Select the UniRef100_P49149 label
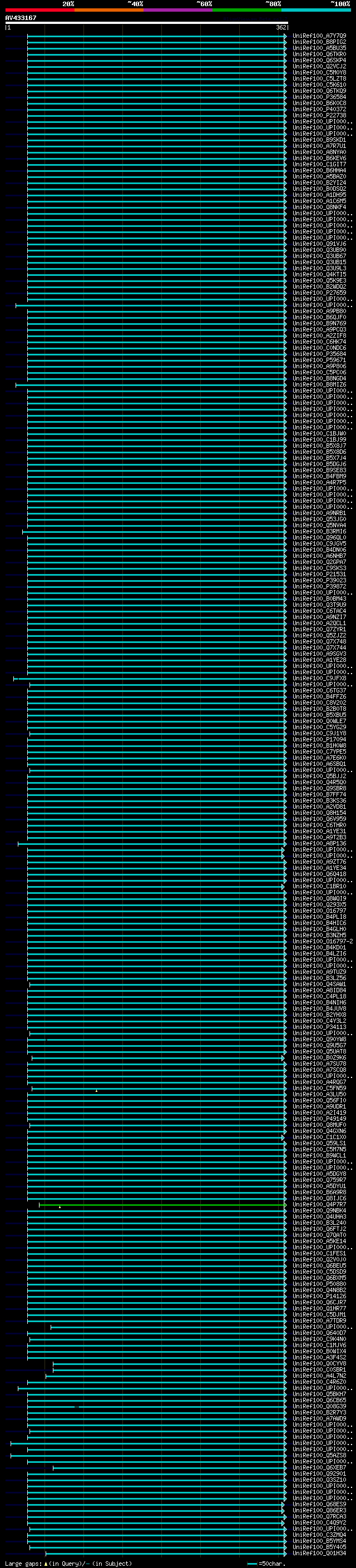Viewport: 356px width, 1568px height. click(x=319, y=1119)
